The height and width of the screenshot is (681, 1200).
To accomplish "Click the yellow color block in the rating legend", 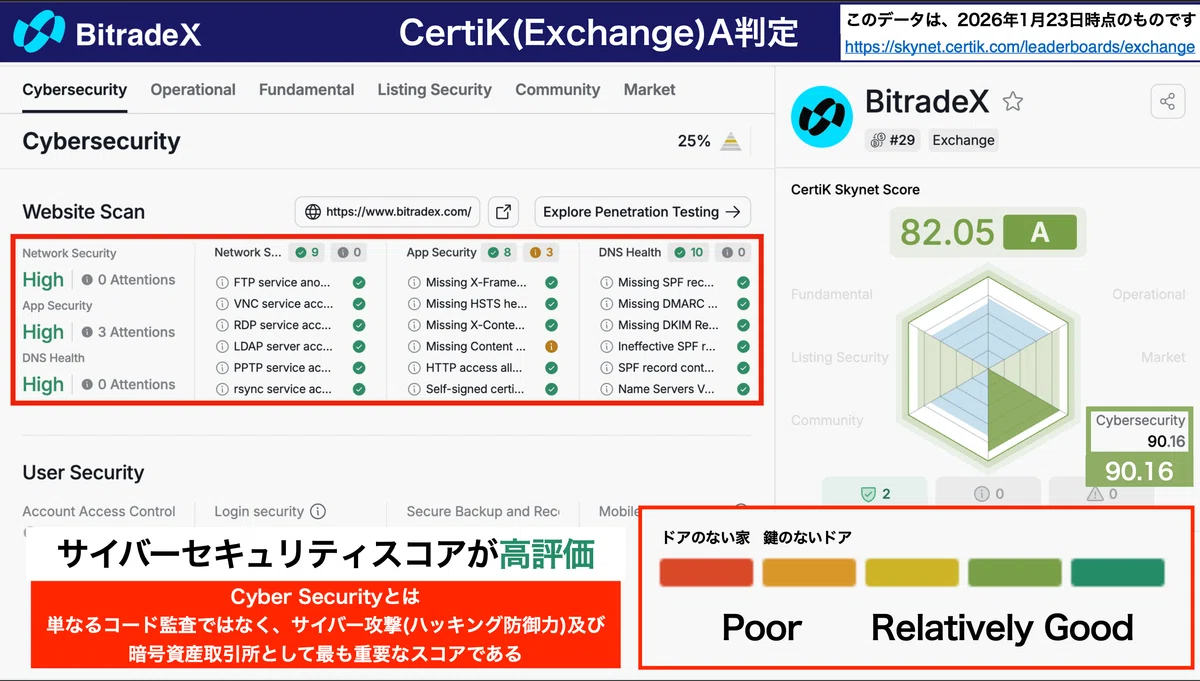I will [x=912, y=572].
